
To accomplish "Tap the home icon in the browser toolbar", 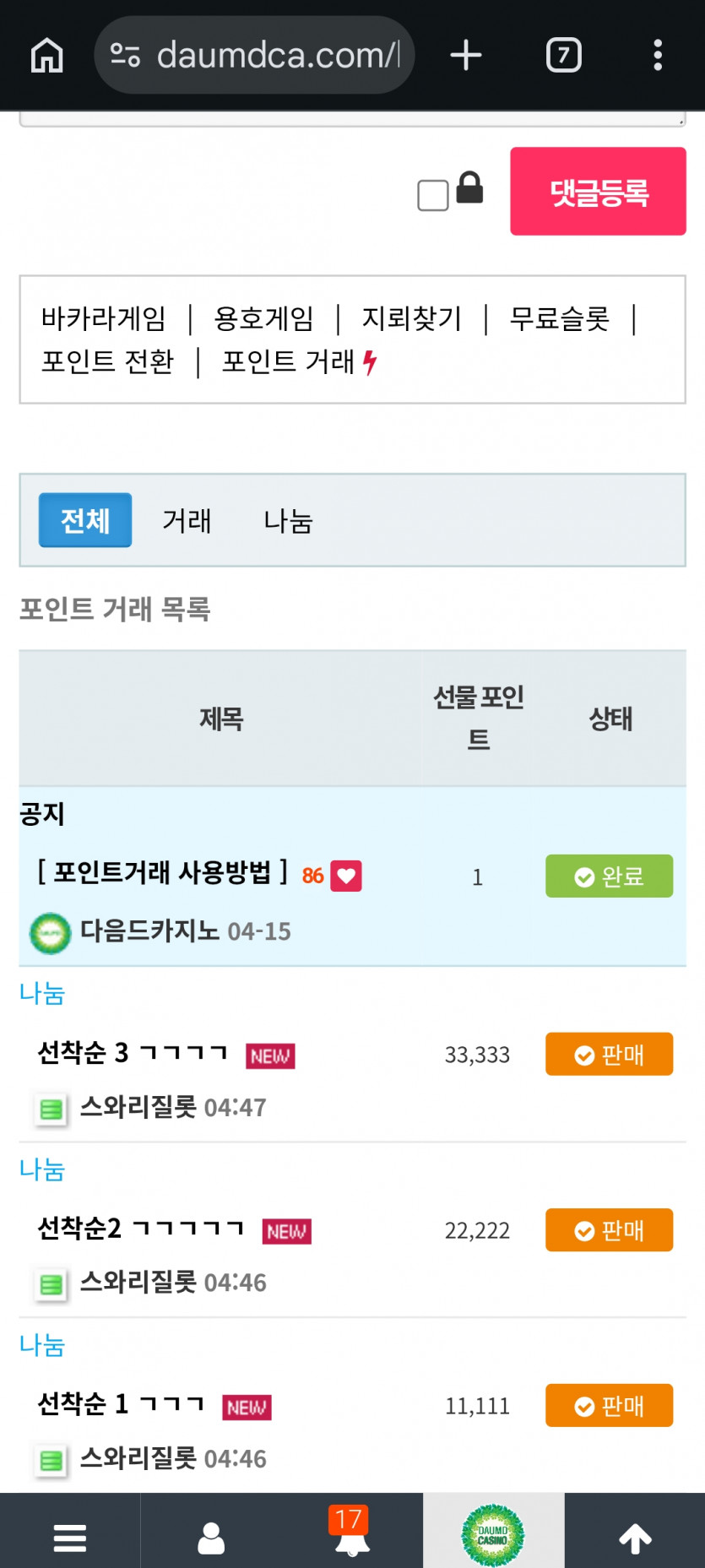I will (x=46, y=54).
